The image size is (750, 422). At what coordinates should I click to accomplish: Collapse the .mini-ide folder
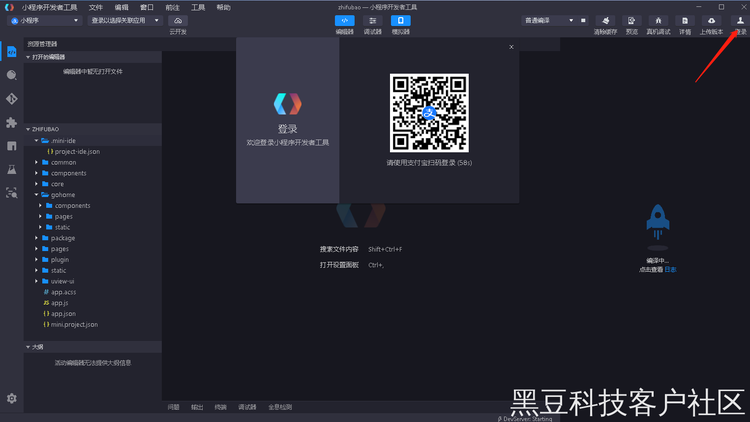(x=93, y=141)
